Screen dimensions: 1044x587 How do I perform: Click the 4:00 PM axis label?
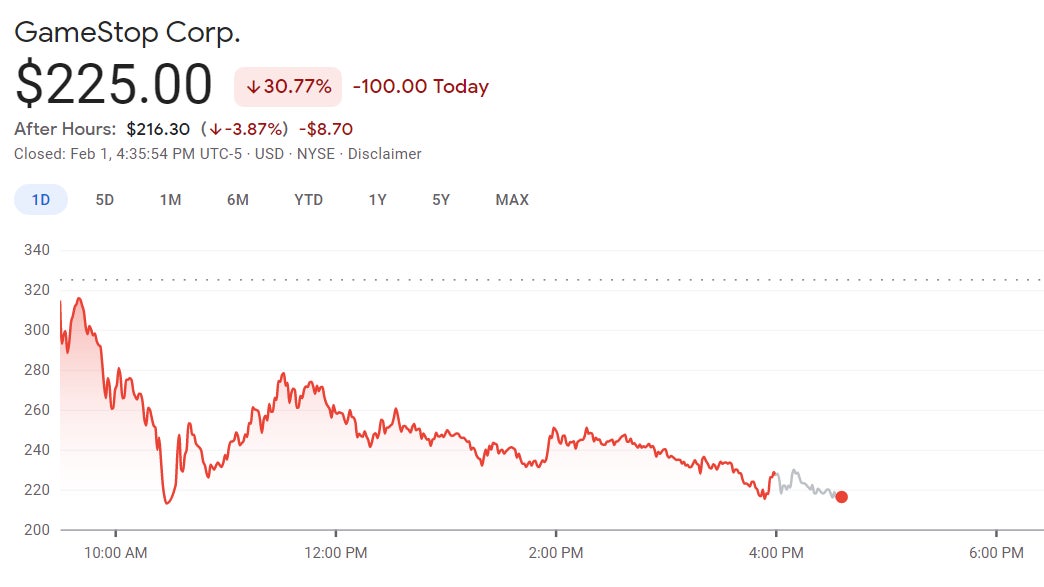tap(779, 552)
